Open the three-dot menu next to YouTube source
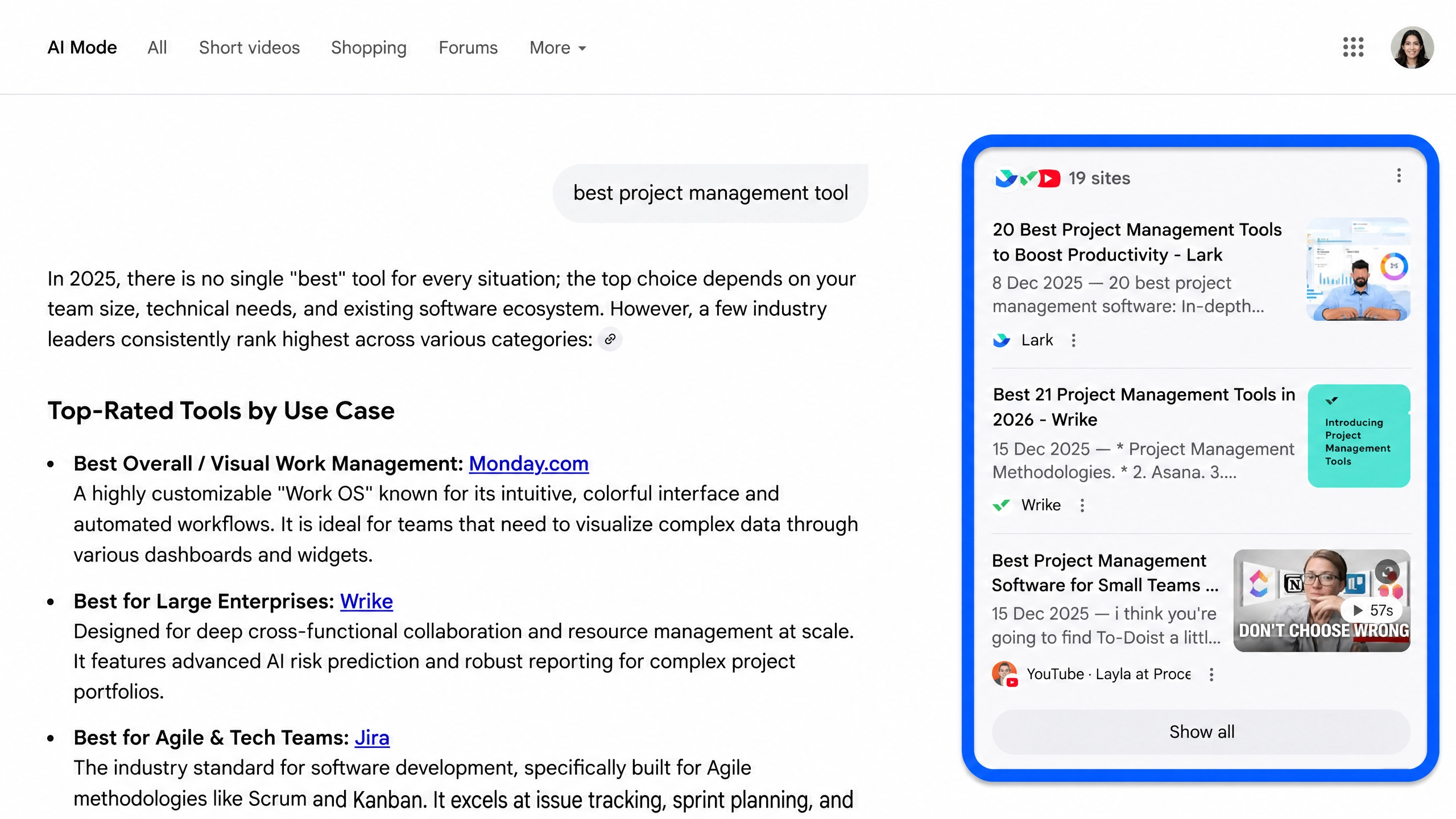This screenshot has height=819, width=1456. click(1211, 674)
